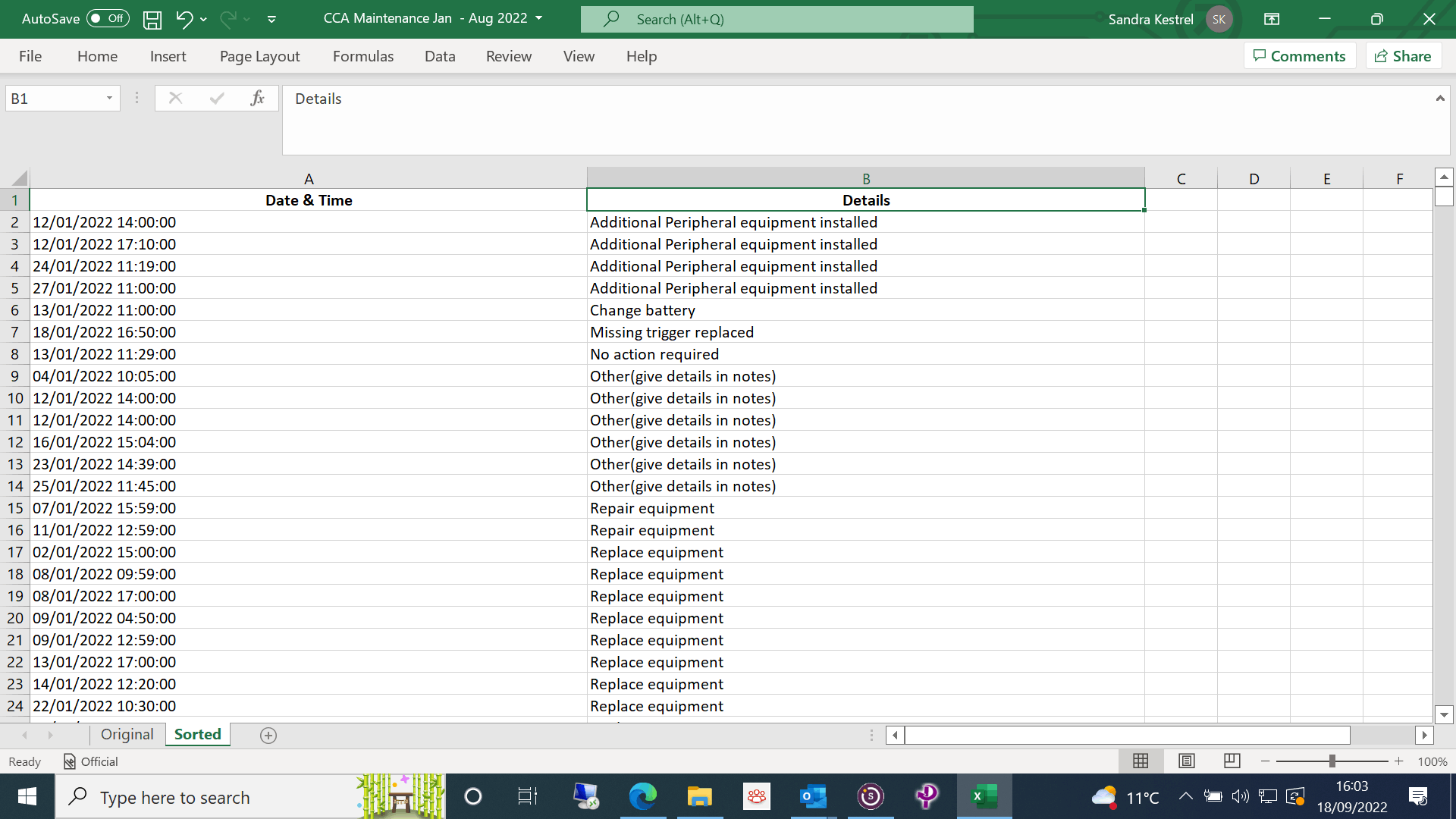Select column C header
The height and width of the screenshot is (819, 1456).
tap(1181, 178)
